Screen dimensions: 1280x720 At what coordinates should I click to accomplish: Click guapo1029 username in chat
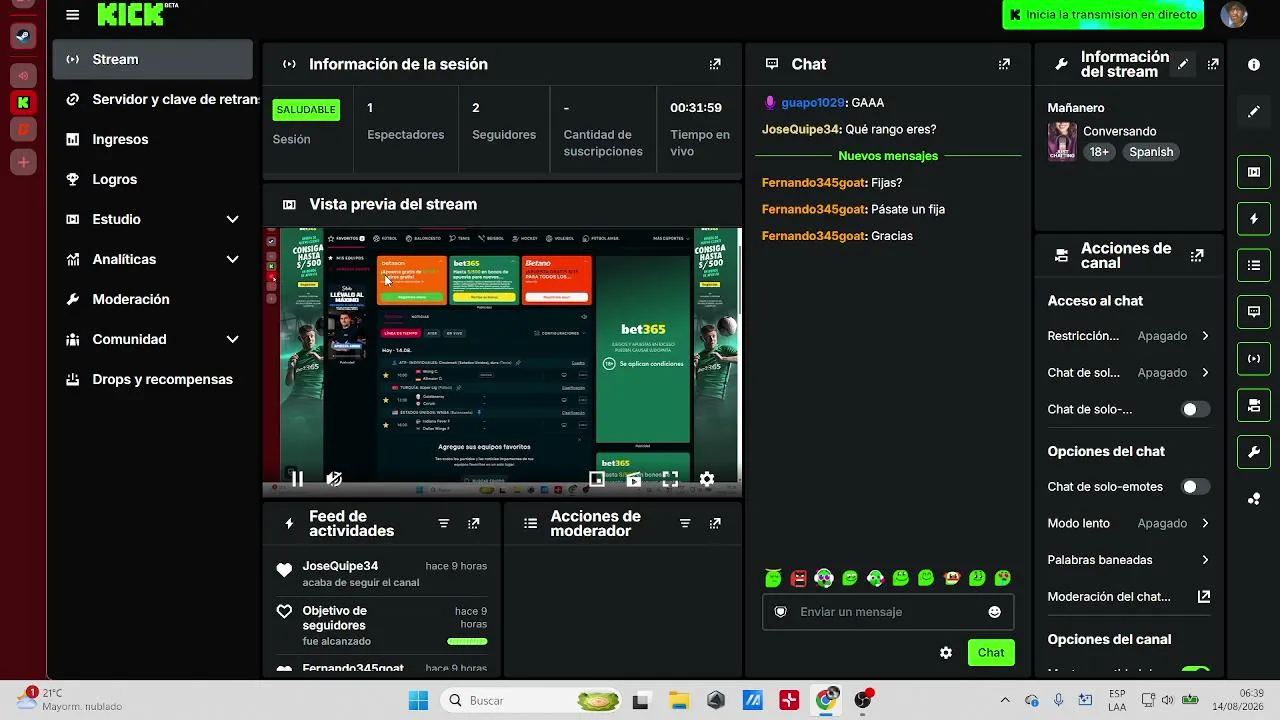813,102
